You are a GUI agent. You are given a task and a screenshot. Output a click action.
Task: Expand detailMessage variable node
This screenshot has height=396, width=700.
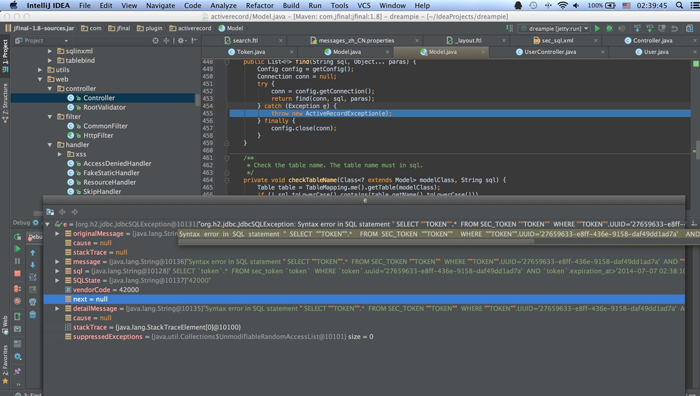pyautogui.click(x=57, y=308)
